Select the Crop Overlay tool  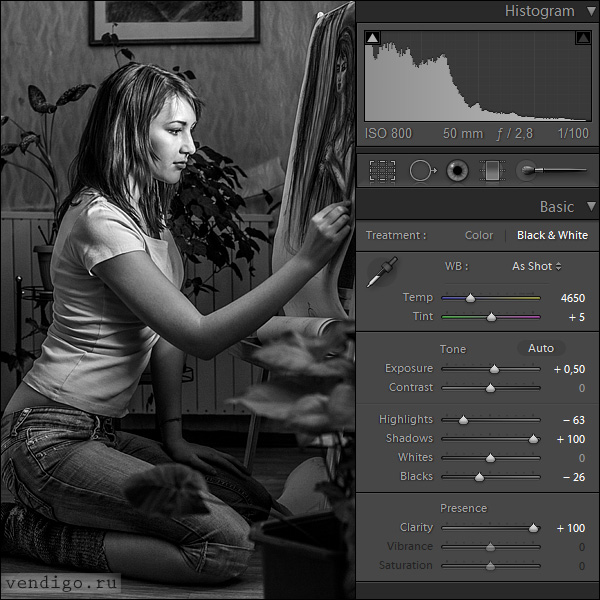click(x=382, y=171)
